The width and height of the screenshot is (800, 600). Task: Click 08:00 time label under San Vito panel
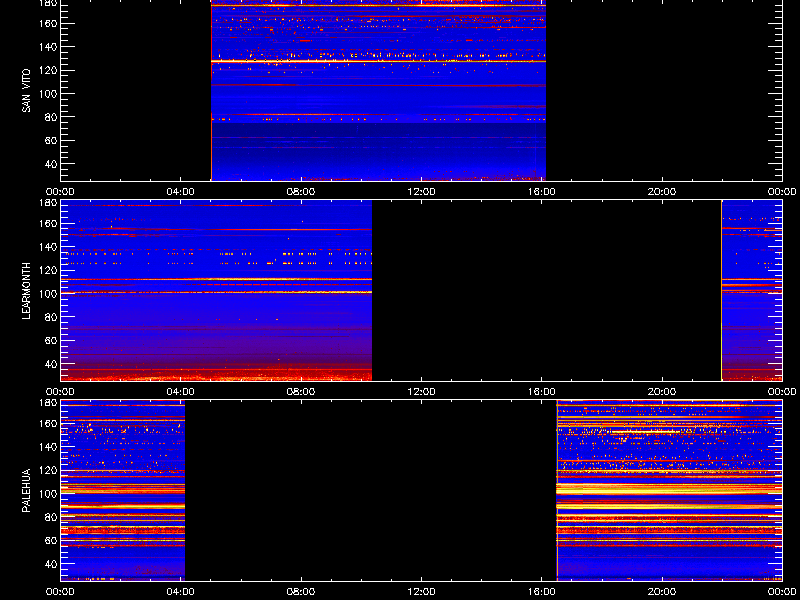tap(301, 192)
